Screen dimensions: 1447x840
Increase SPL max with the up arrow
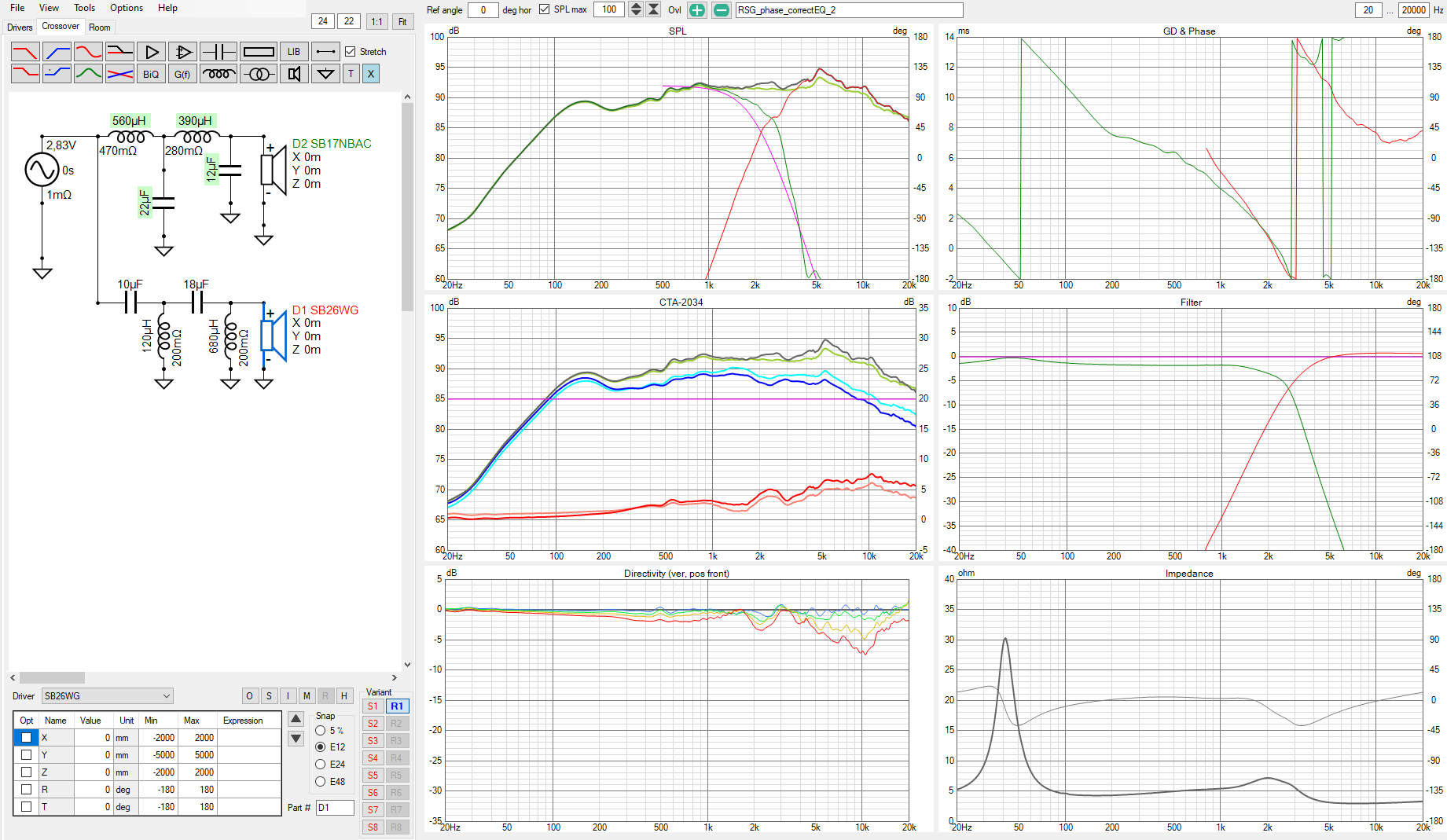coord(637,6)
